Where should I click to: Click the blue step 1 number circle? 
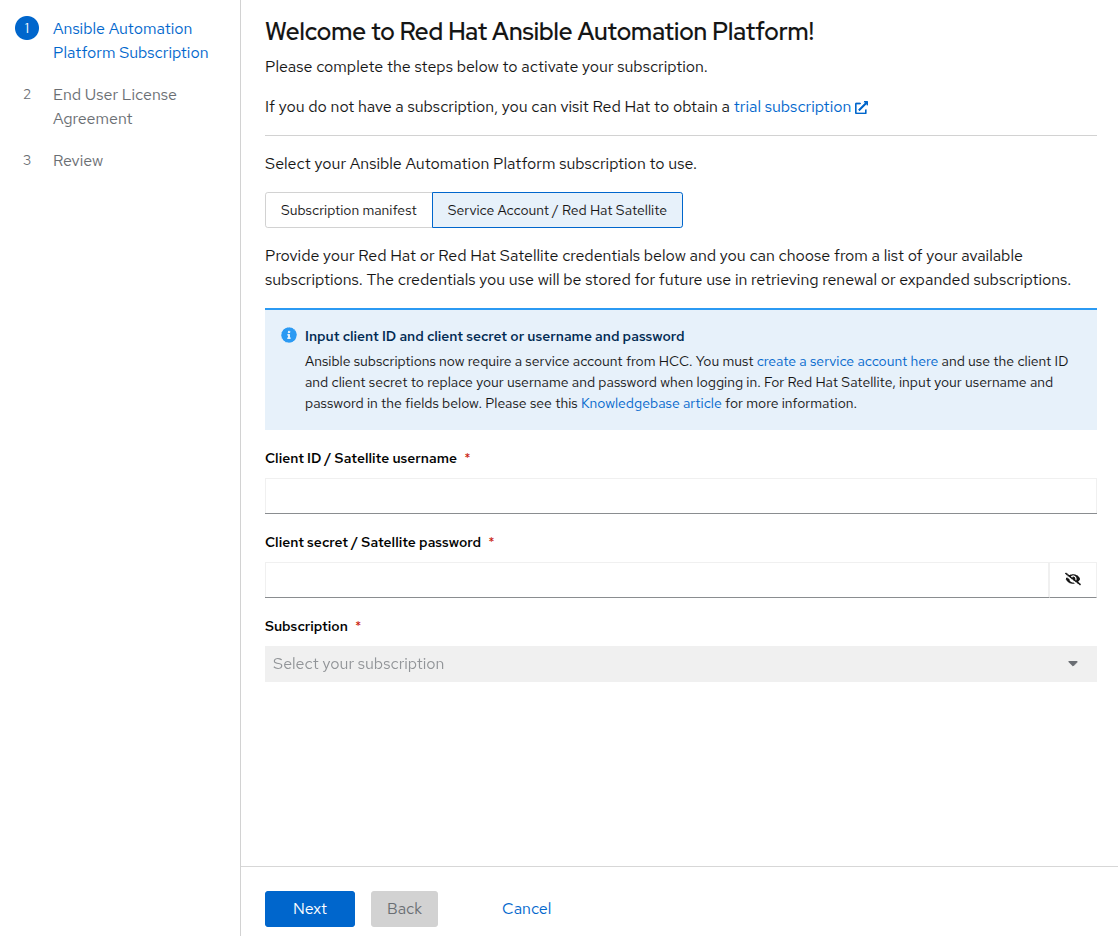(27, 29)
